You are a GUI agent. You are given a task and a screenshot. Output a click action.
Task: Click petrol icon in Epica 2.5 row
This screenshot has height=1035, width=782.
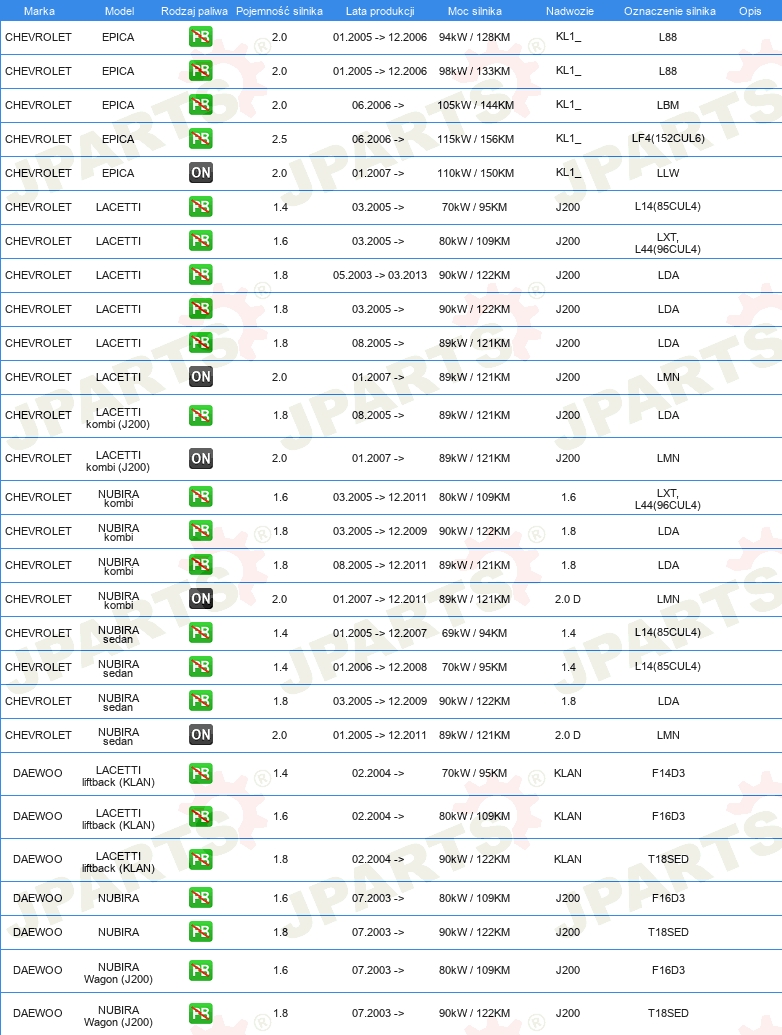click(201, 139)
